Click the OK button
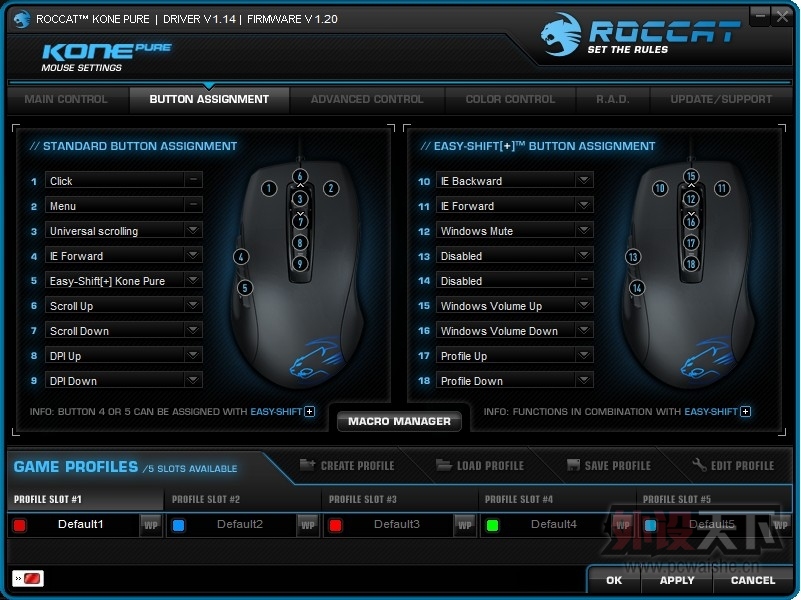Image resolution: width=801 pixels, height=600 pixels. click(x=614, y=581)
